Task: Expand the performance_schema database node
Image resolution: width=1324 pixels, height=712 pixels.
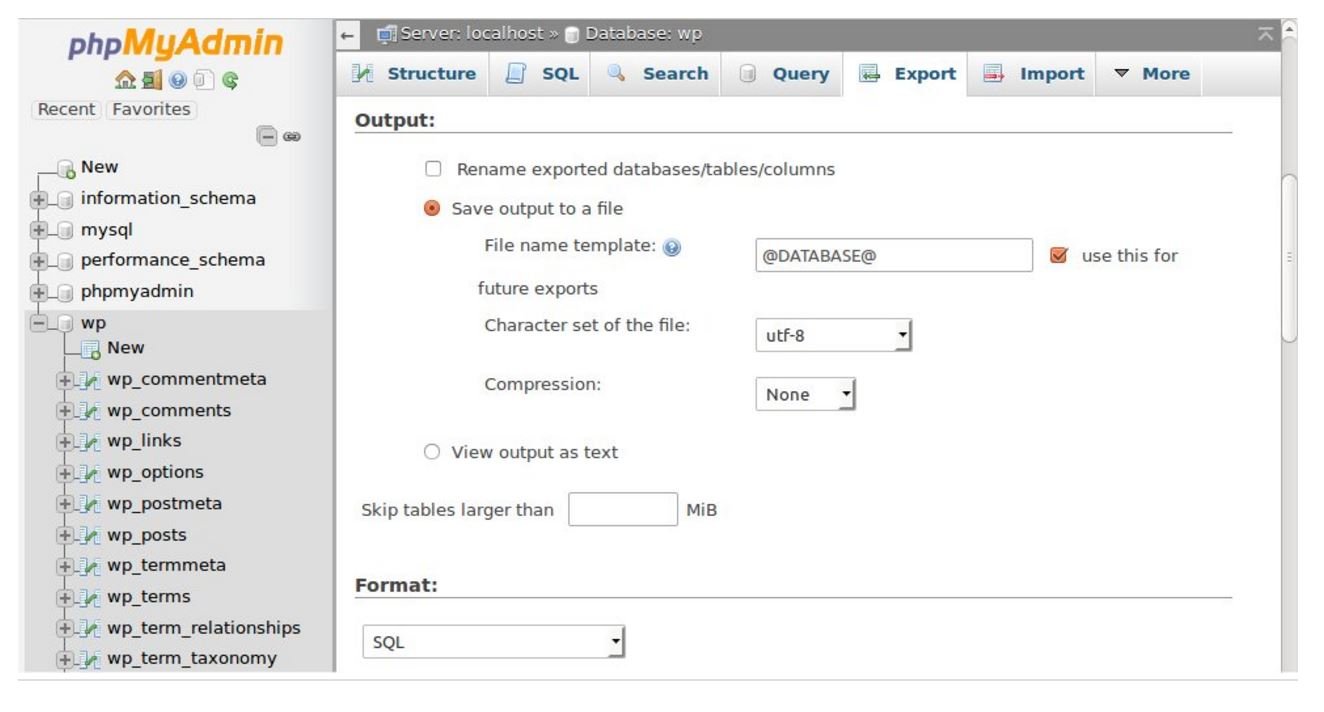Action: coord(38,261)
